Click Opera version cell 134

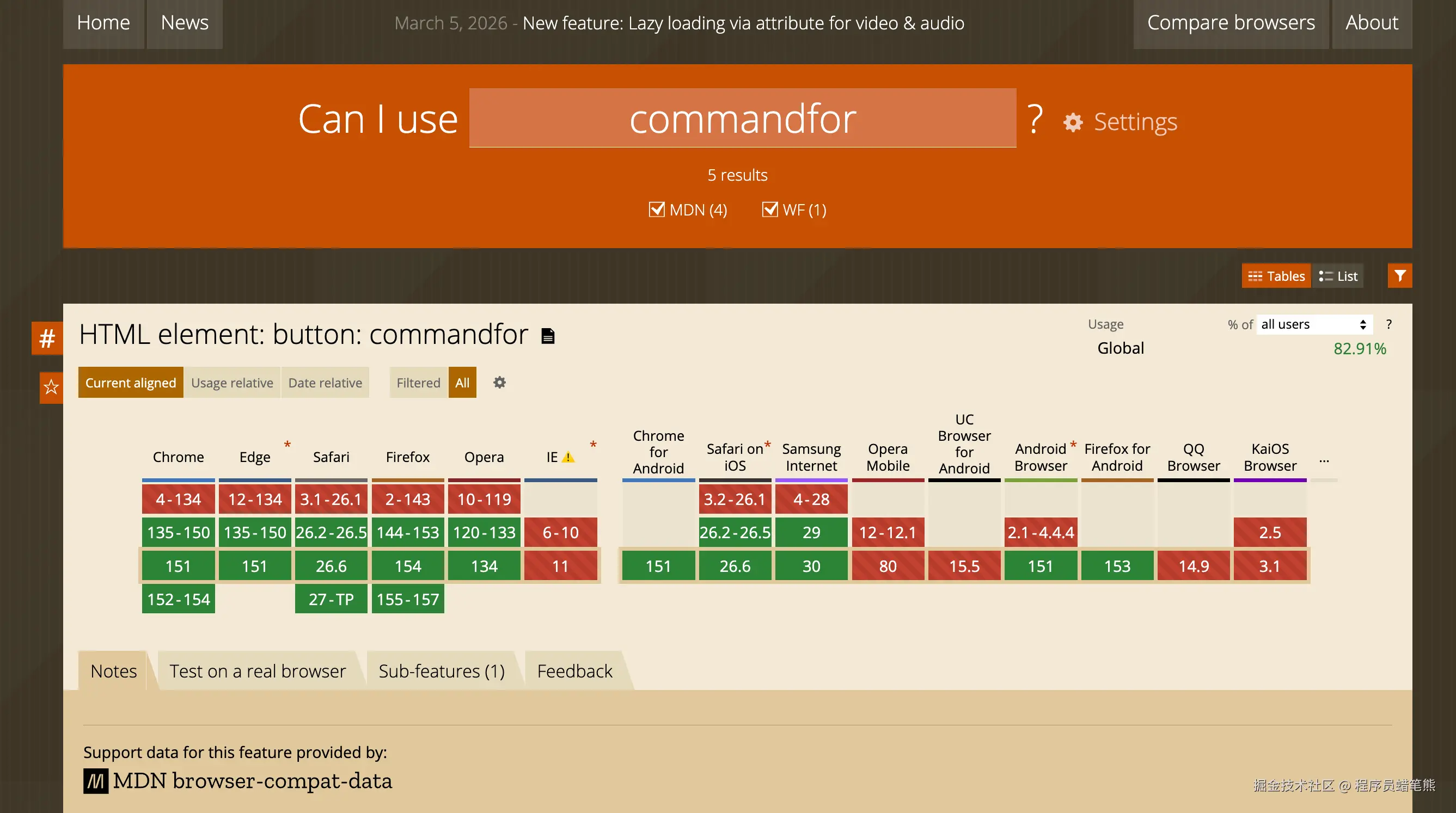pos(485,565)
